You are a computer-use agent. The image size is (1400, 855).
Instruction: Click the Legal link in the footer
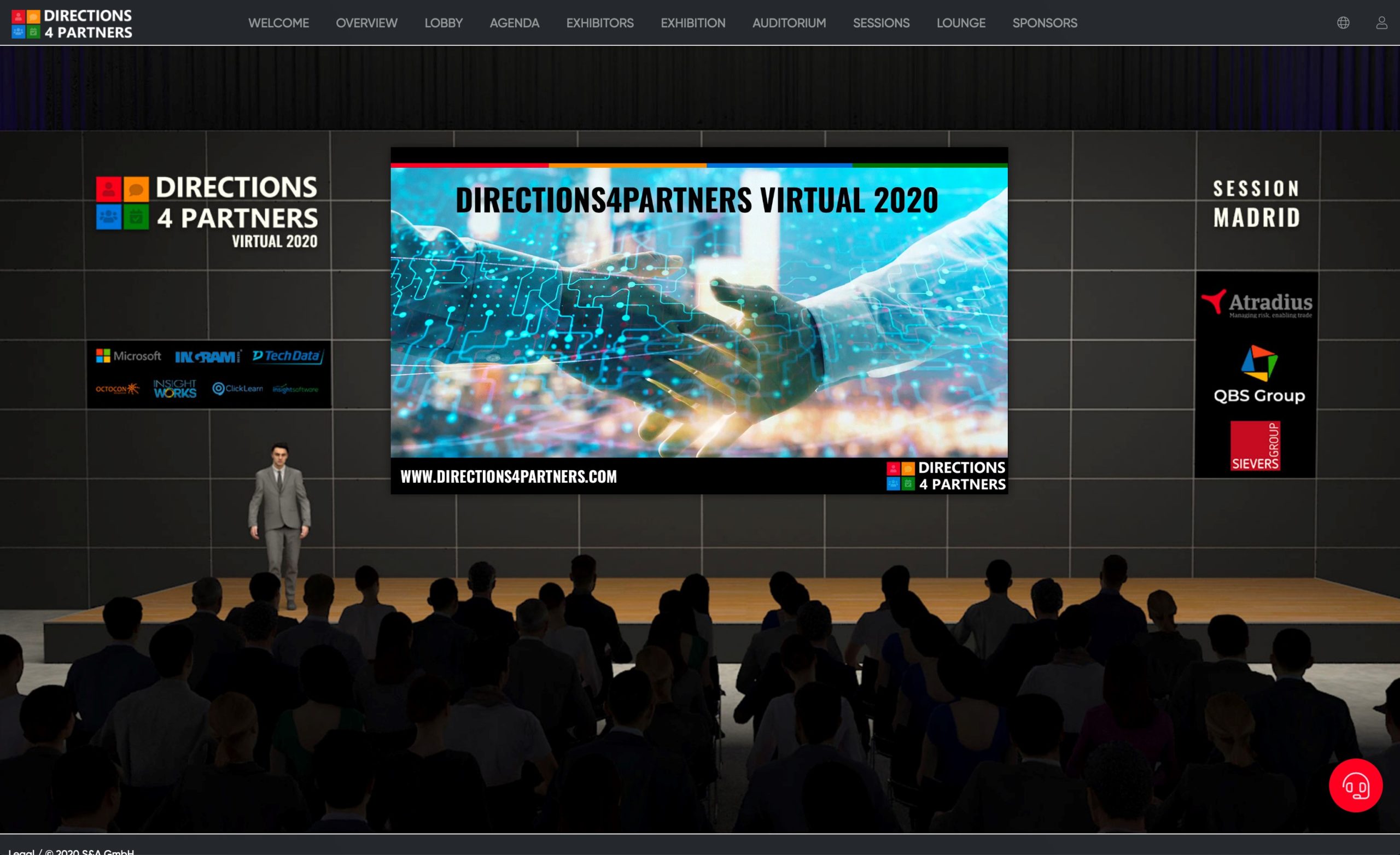click(21, 852)
